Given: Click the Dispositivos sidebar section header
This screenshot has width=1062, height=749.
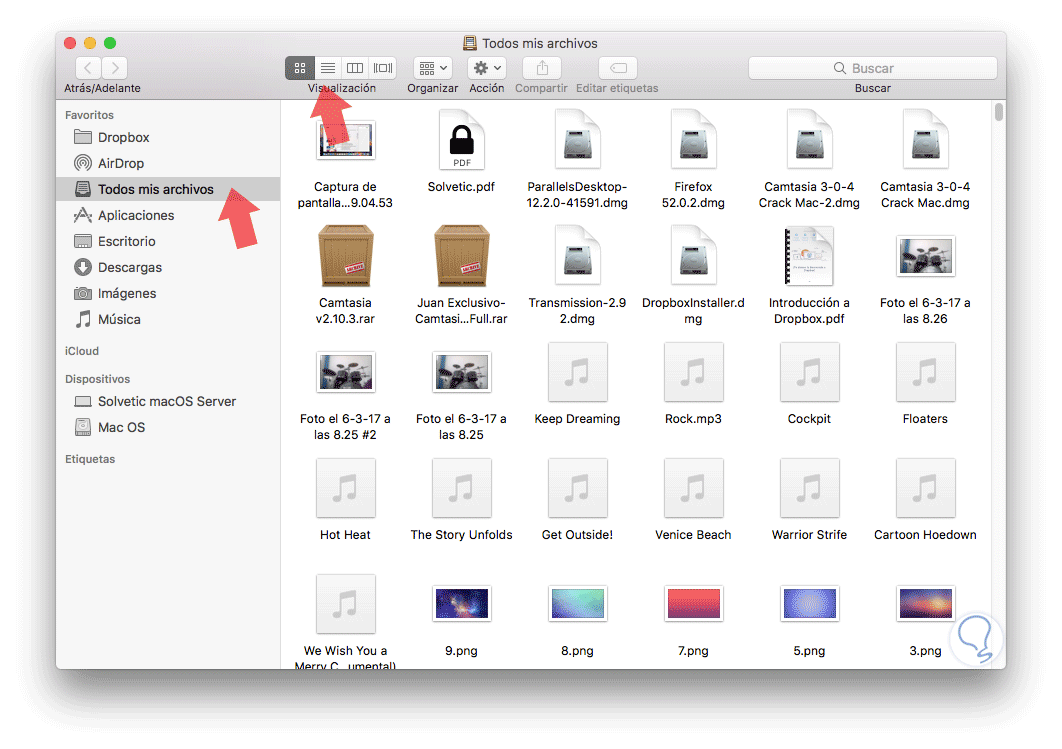Looking at the screenshot, I should click(98, 379).
